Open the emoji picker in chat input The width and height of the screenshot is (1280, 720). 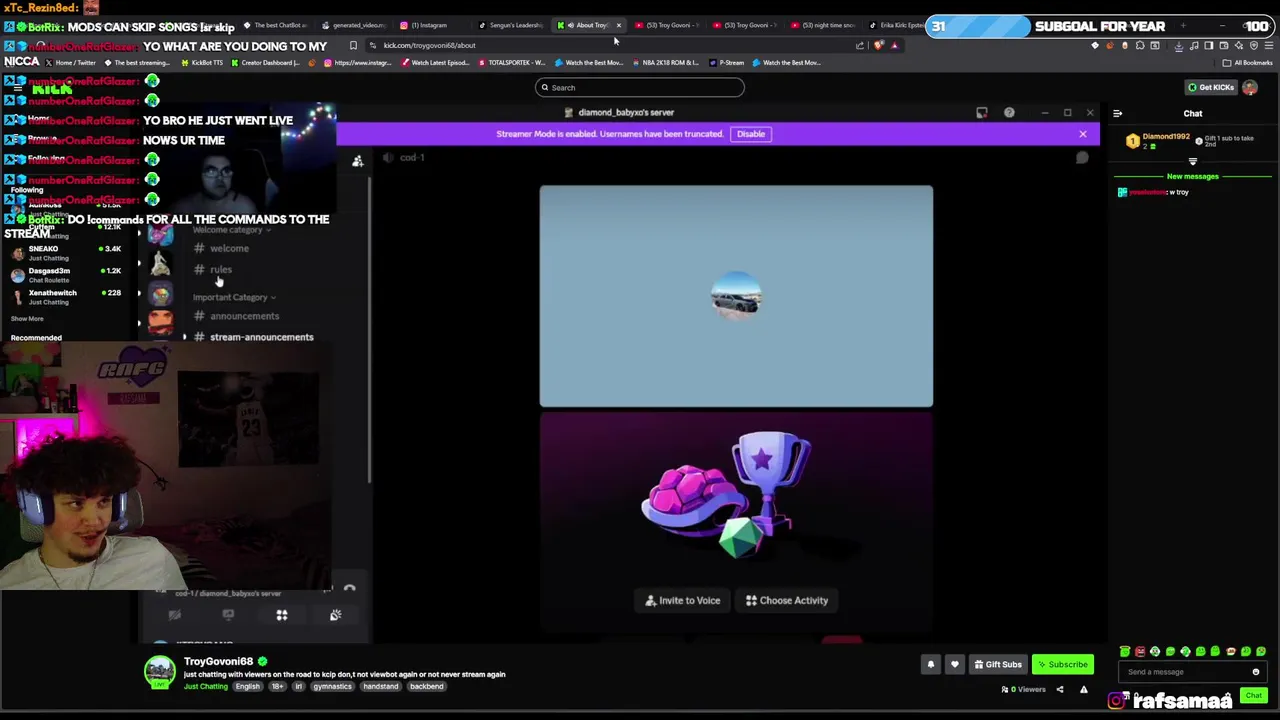(1256, 672)
